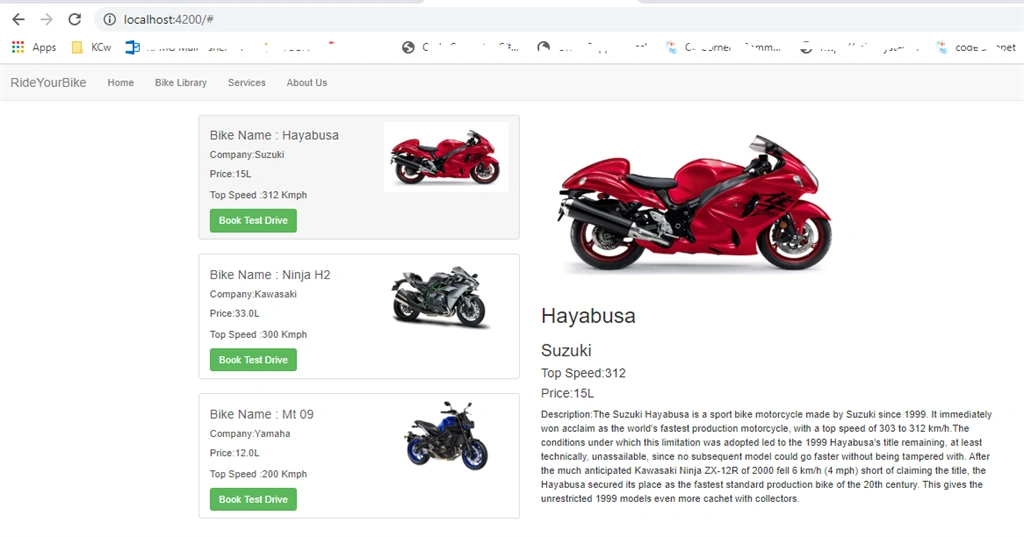Click 'Price:15L' in Hayabusa card

pyautogui.click(x=231, y=174)
